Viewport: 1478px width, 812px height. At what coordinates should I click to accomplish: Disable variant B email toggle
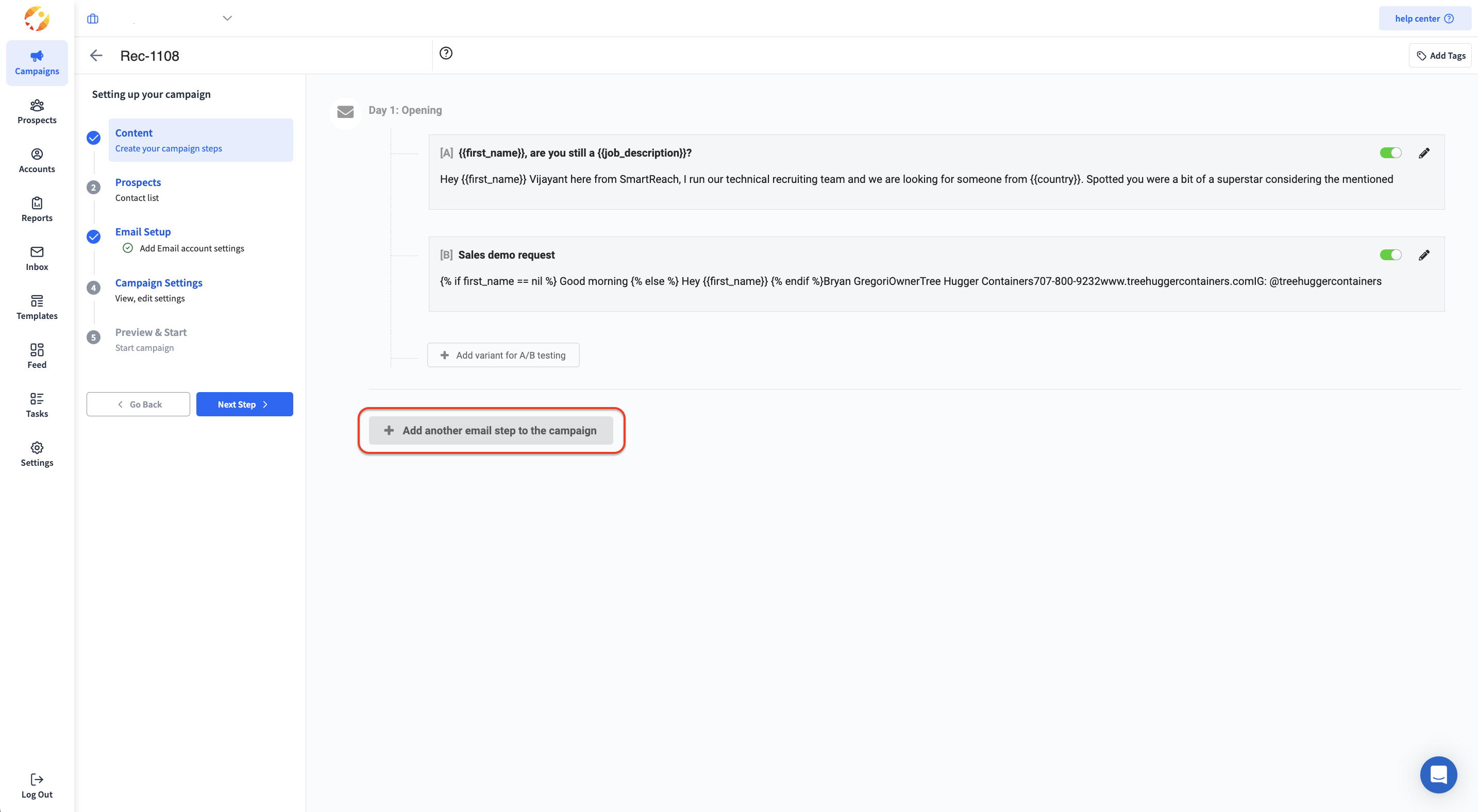pos(1390,255)
